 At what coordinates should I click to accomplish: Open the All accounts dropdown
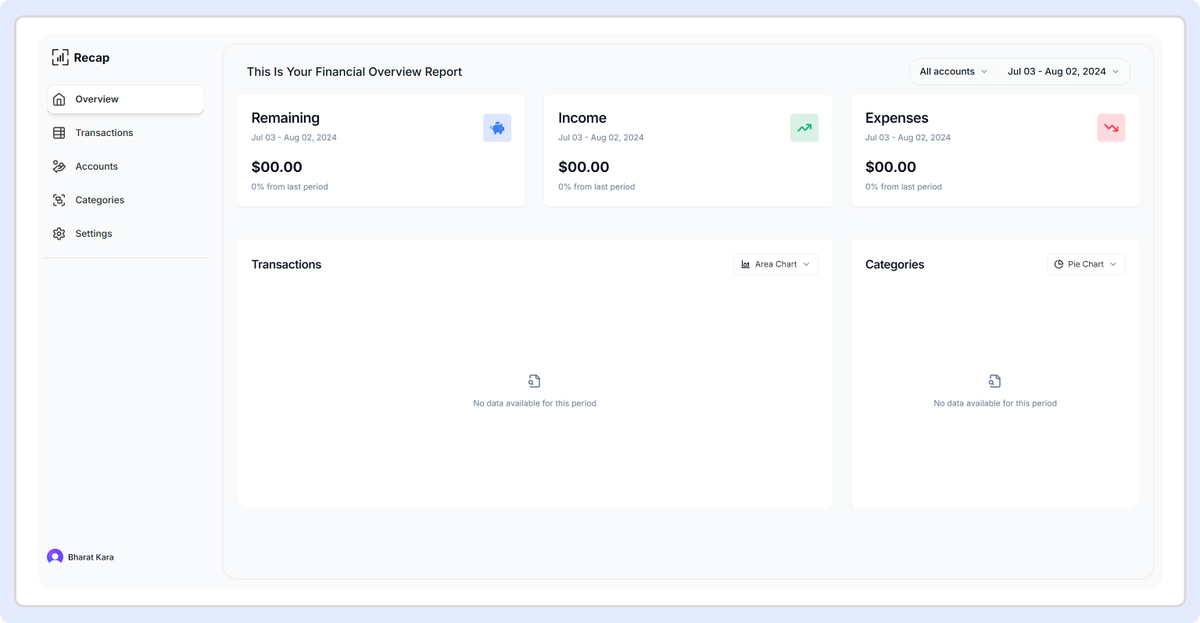(x=953, y=72)
